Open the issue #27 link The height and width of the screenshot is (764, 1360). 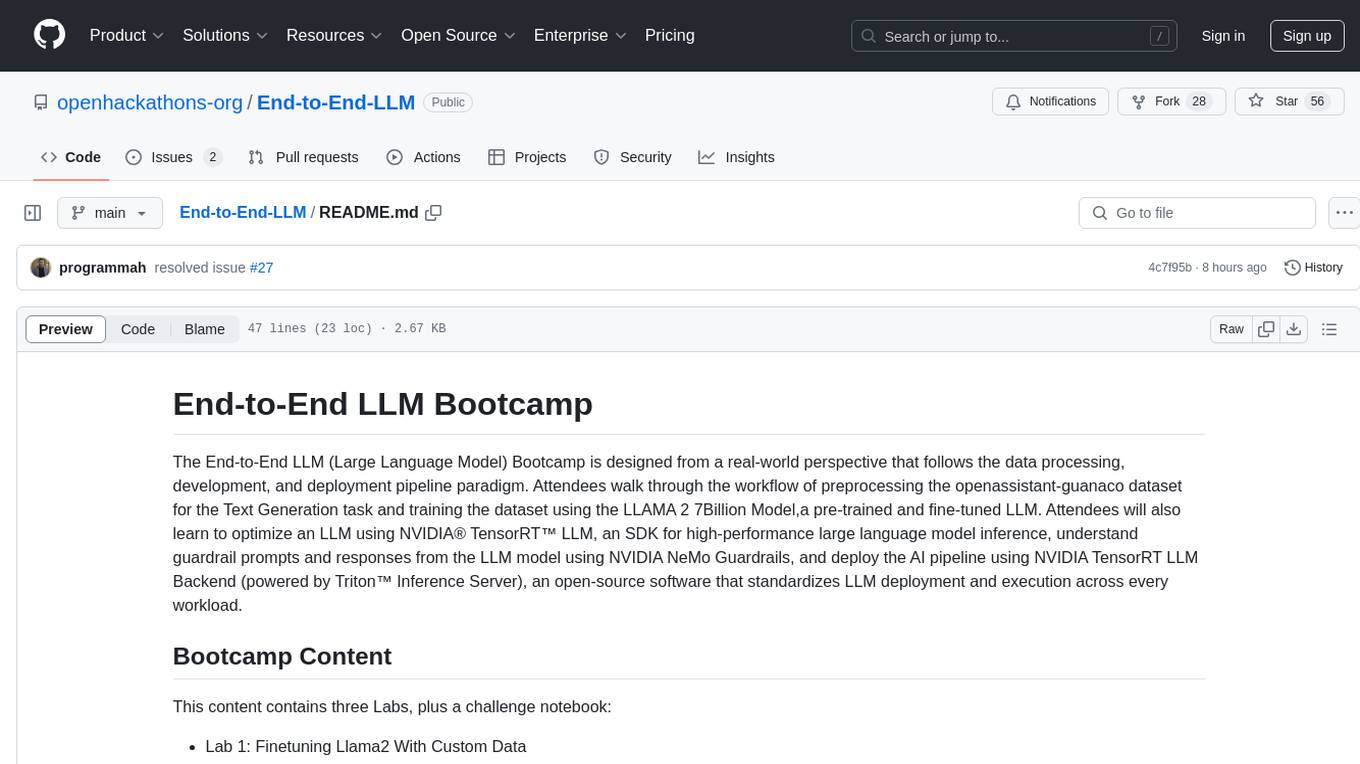click(261, 267)
